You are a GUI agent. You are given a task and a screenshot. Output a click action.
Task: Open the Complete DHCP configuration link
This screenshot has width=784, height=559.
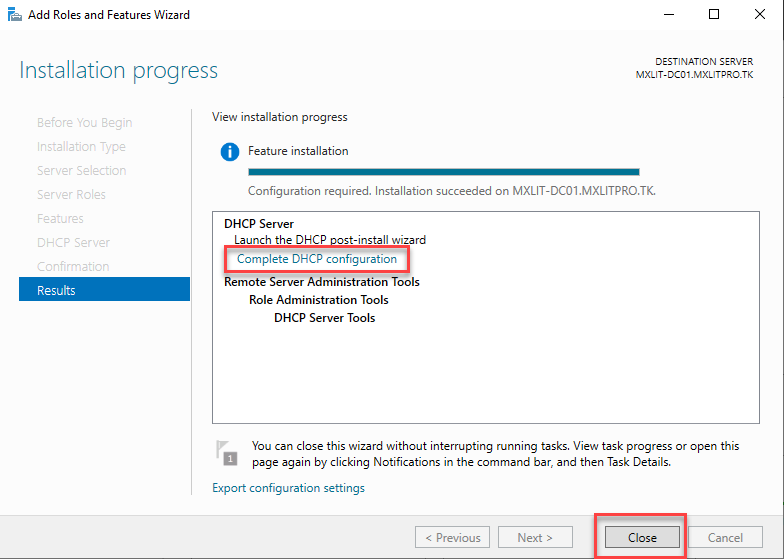316,259
